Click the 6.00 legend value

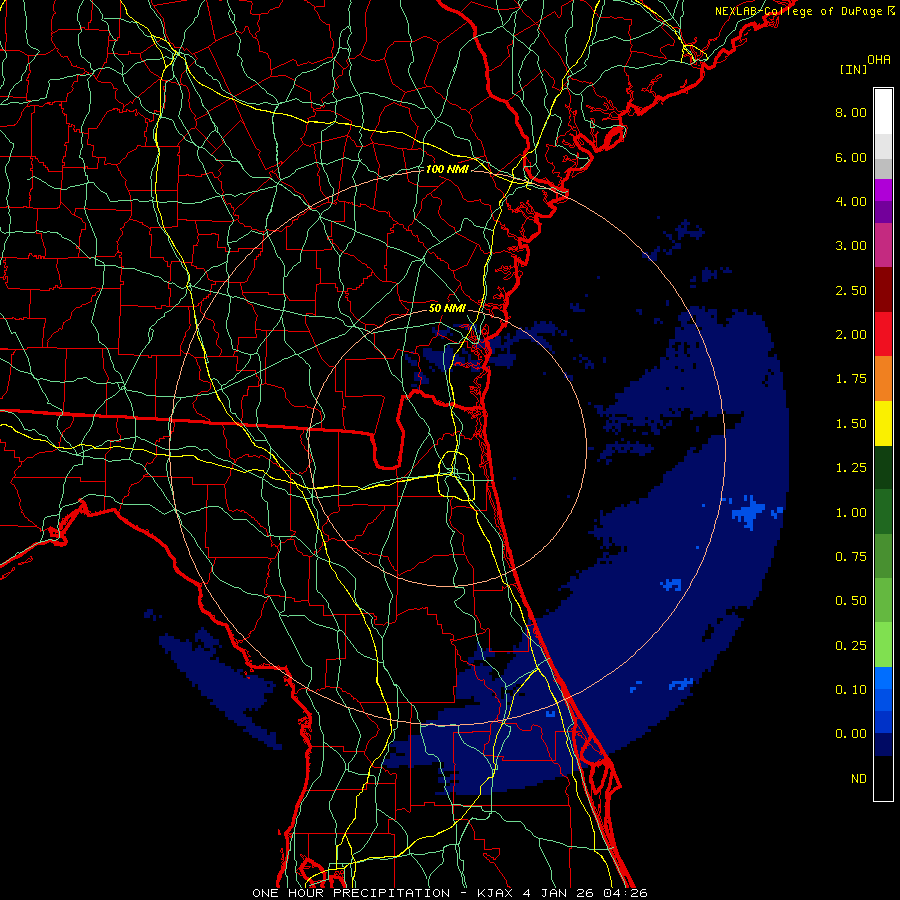click(x=851, y=157)
